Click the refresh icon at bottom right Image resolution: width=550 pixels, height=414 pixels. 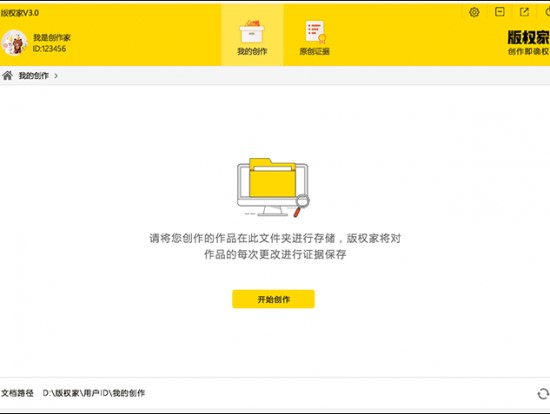click(x=543, y=394)
